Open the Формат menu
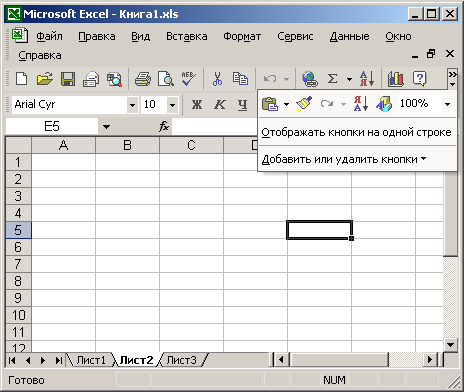 pyautogui.click(x=242, y=36)
